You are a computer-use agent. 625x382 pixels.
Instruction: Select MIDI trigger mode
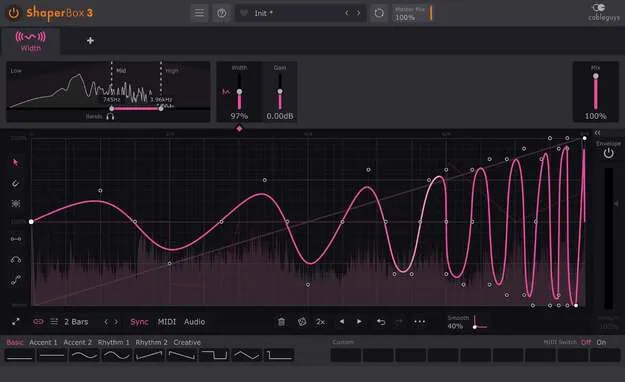pyautogui.click(x=167, y=322)
